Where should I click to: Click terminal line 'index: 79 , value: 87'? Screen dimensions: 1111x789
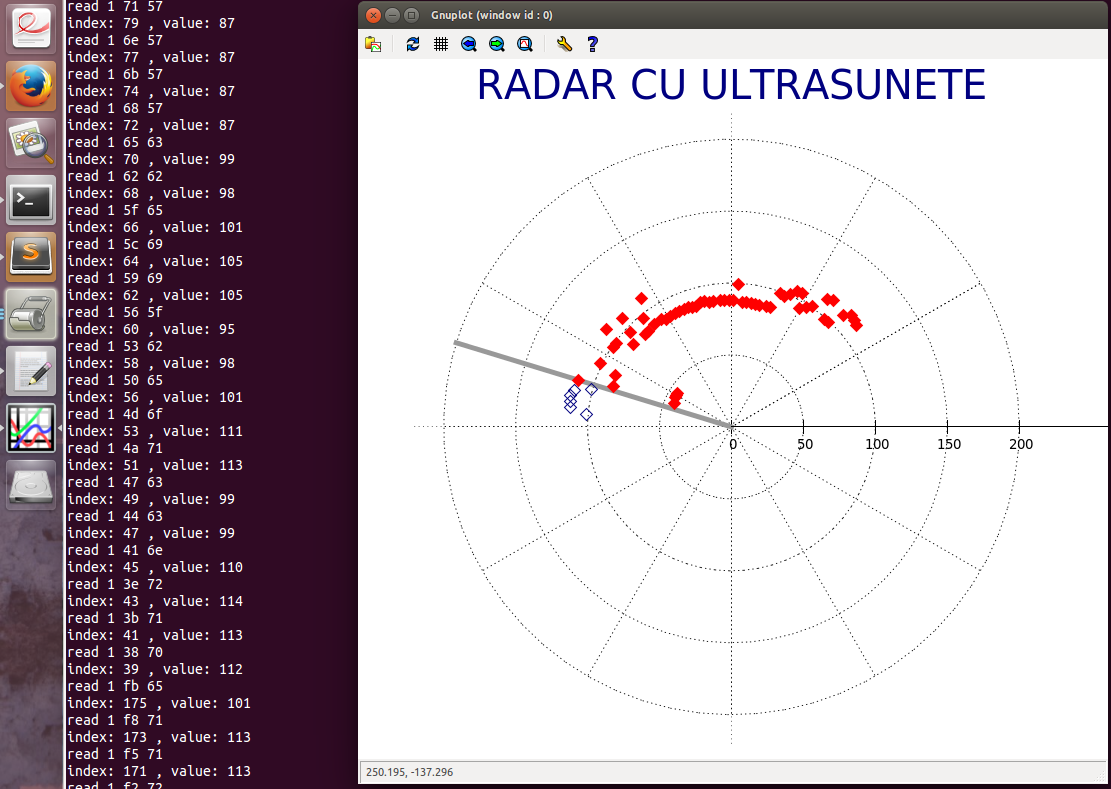[151, 23]
